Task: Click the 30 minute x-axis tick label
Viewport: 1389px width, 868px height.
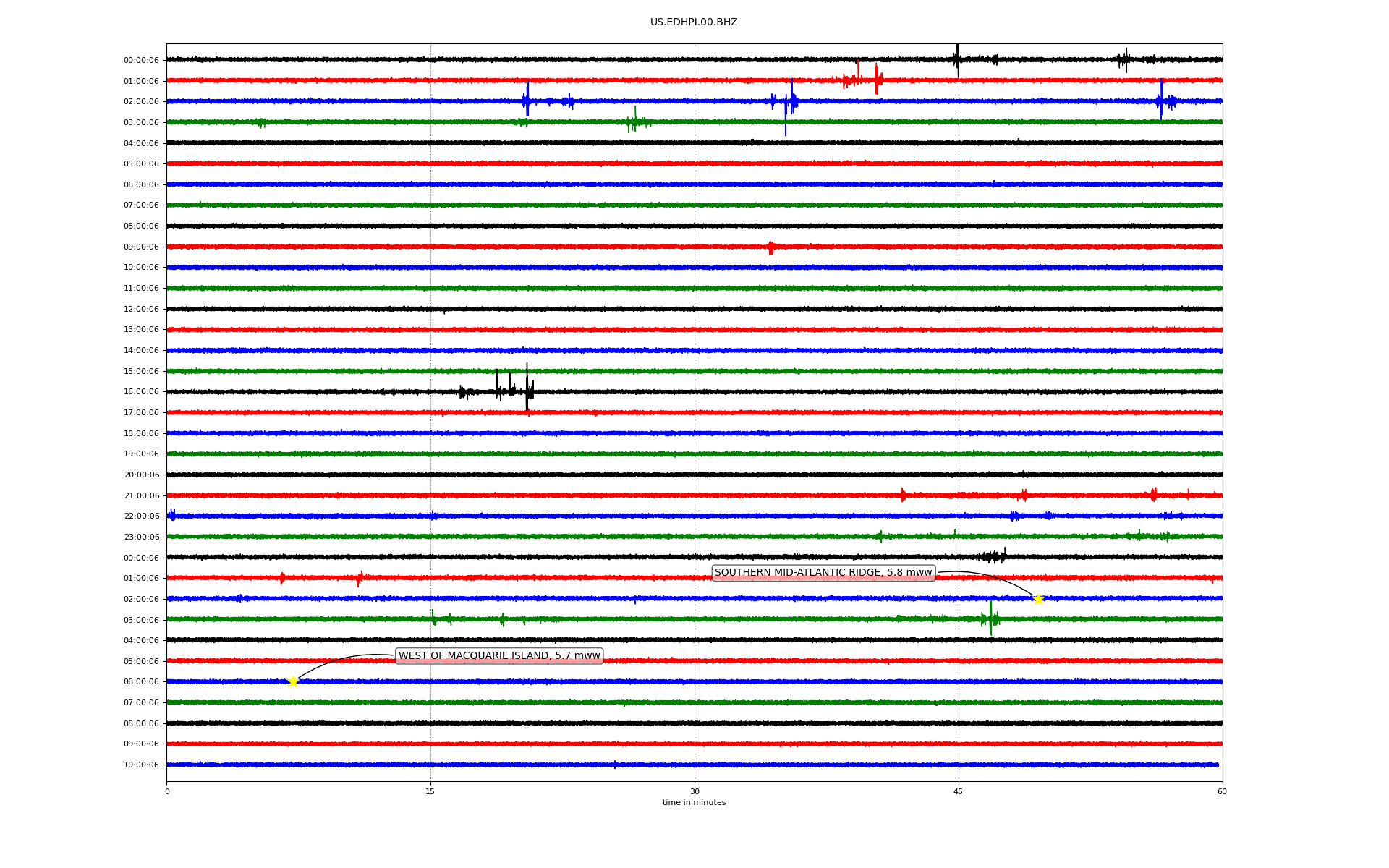Action: click(694, 791)
